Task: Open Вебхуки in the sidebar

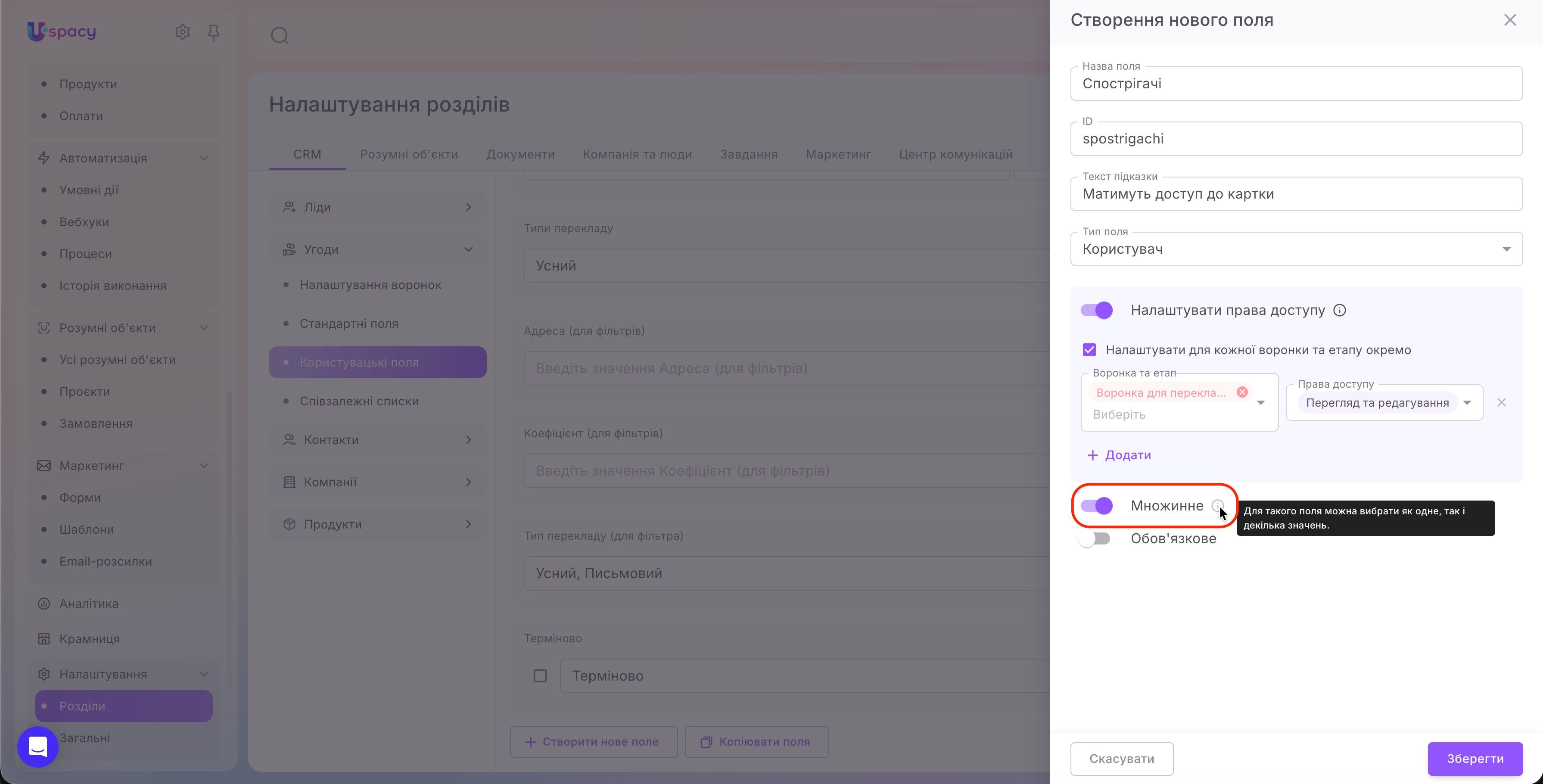Action: pyautogui.click(x=84, y=221)
